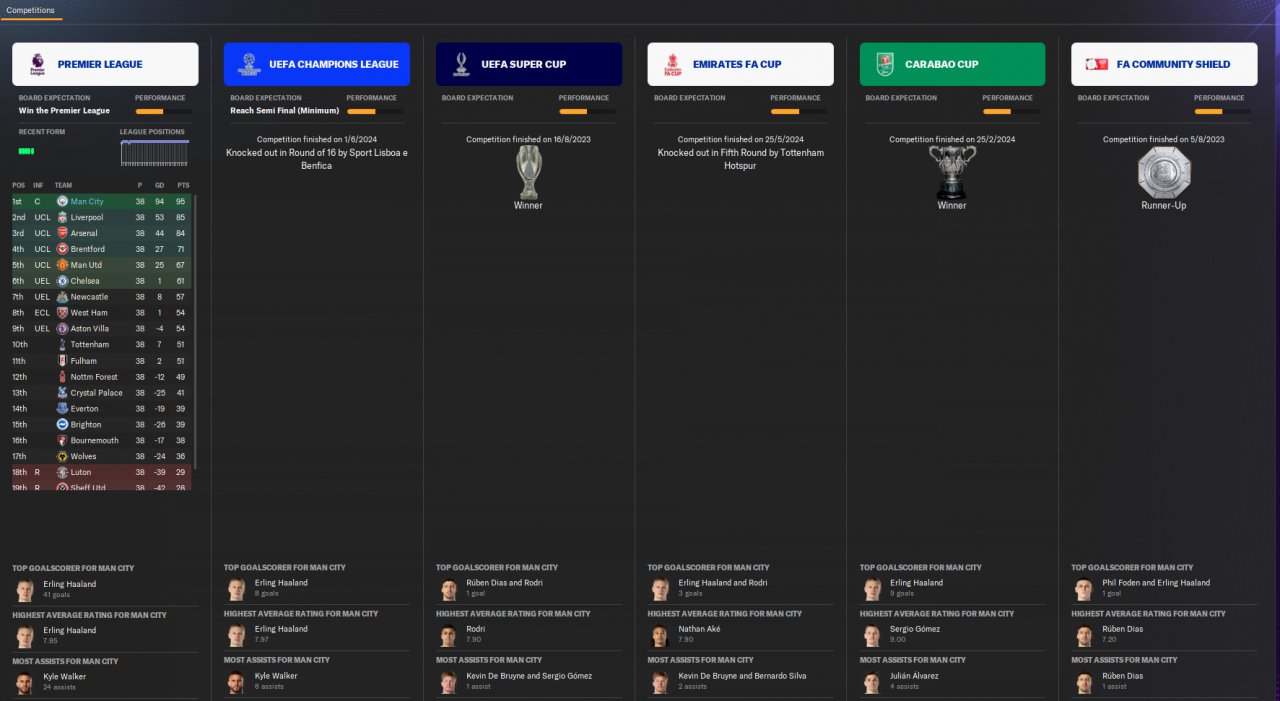This screenshot has width=1280, height=701.
Task: Click the FA Community Shield trophy image
Action: (1164, 172)
